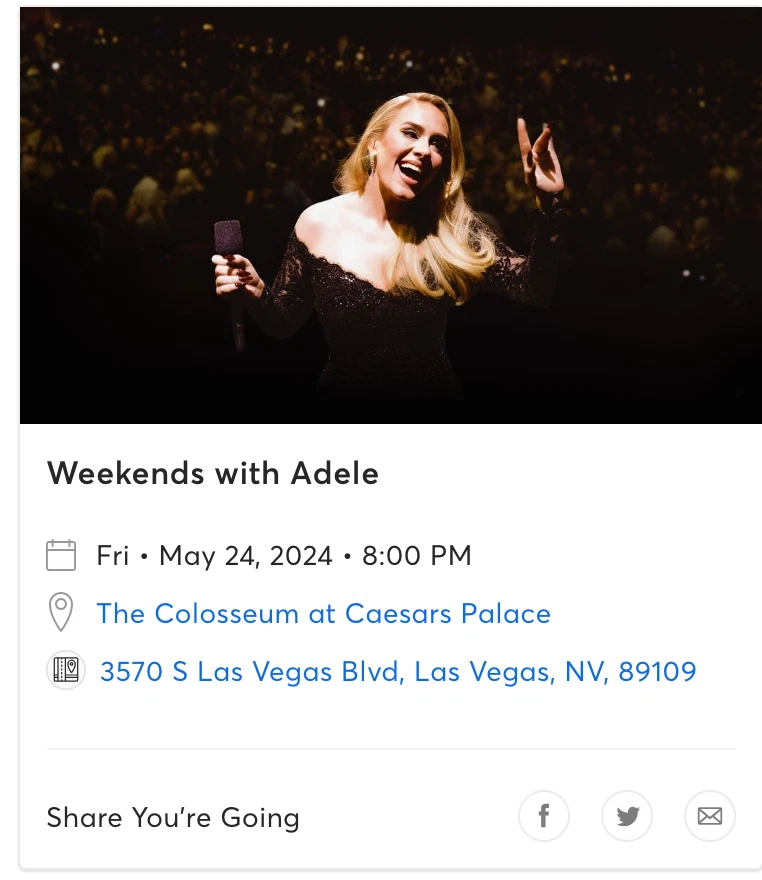
Task: Share the event via Twitter icon
Action: click(x=626, y=815)
